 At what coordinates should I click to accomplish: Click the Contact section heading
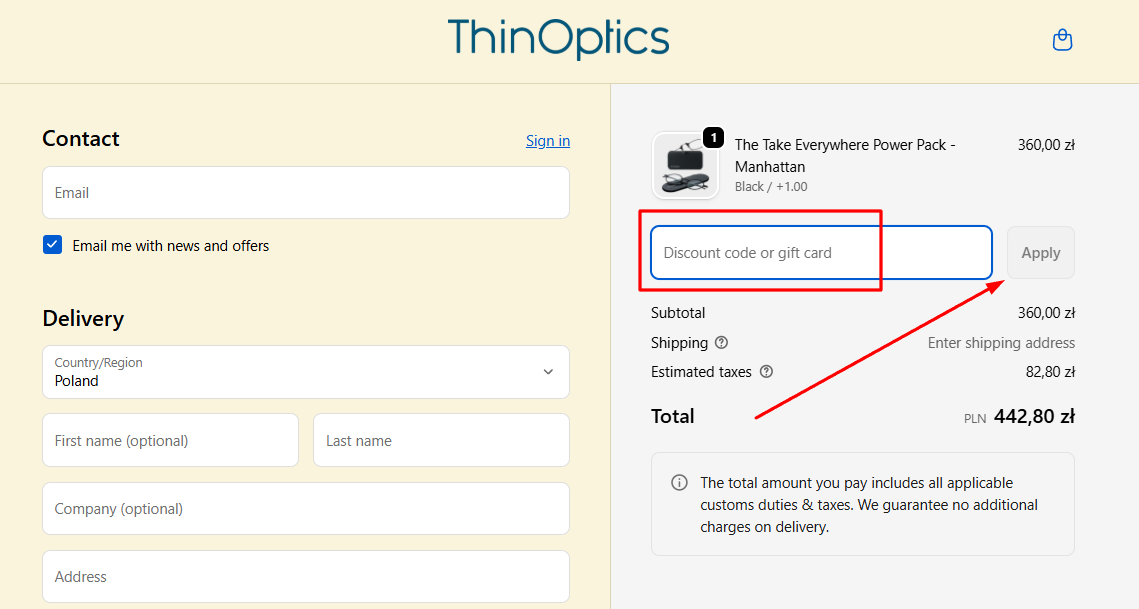coord(81,138)
